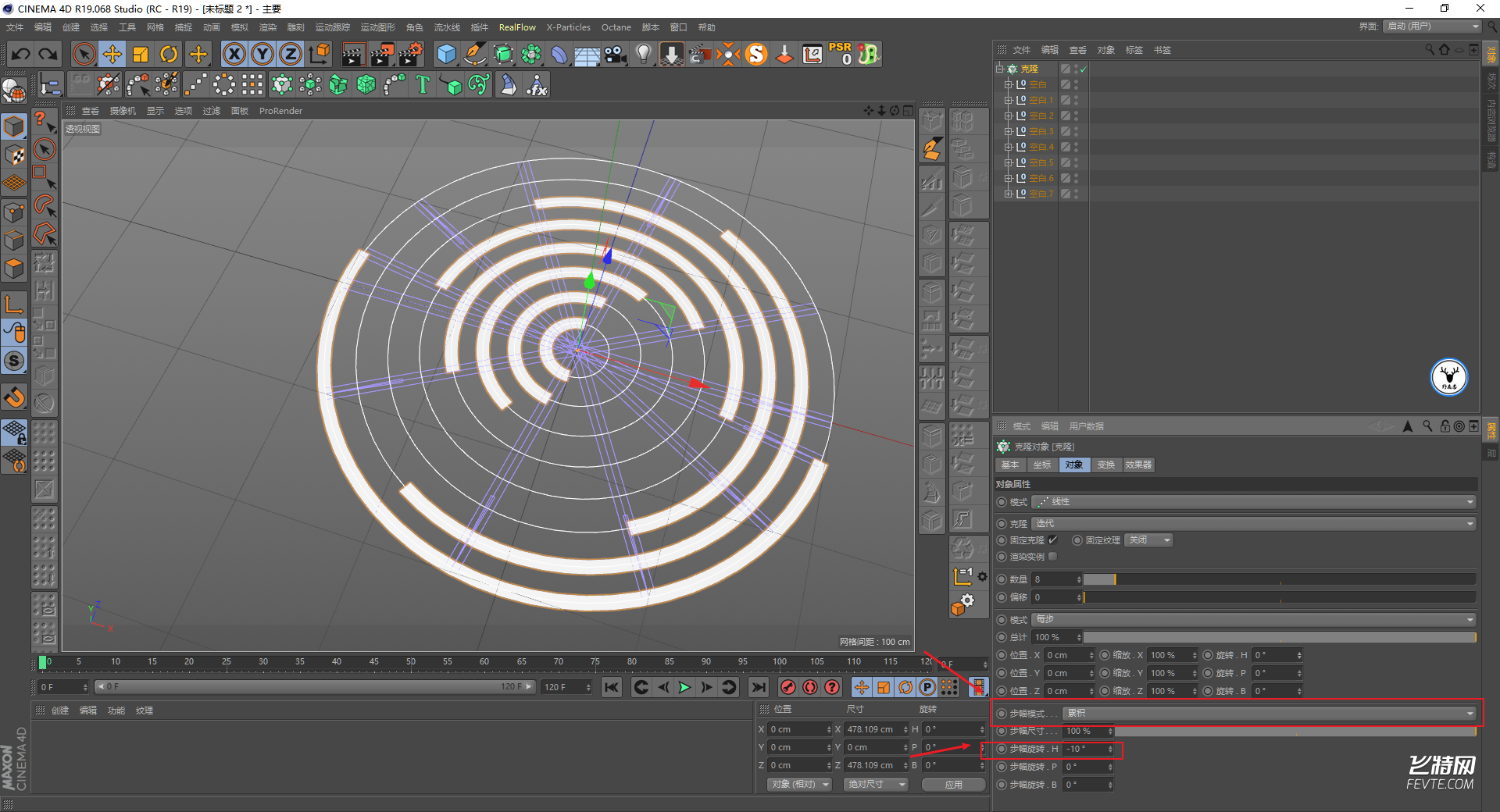Viewport: 1500px width, 812px height.
Task: Click 步幅旋转 . H keyframe dot
Action: [x=1002, y=749]
